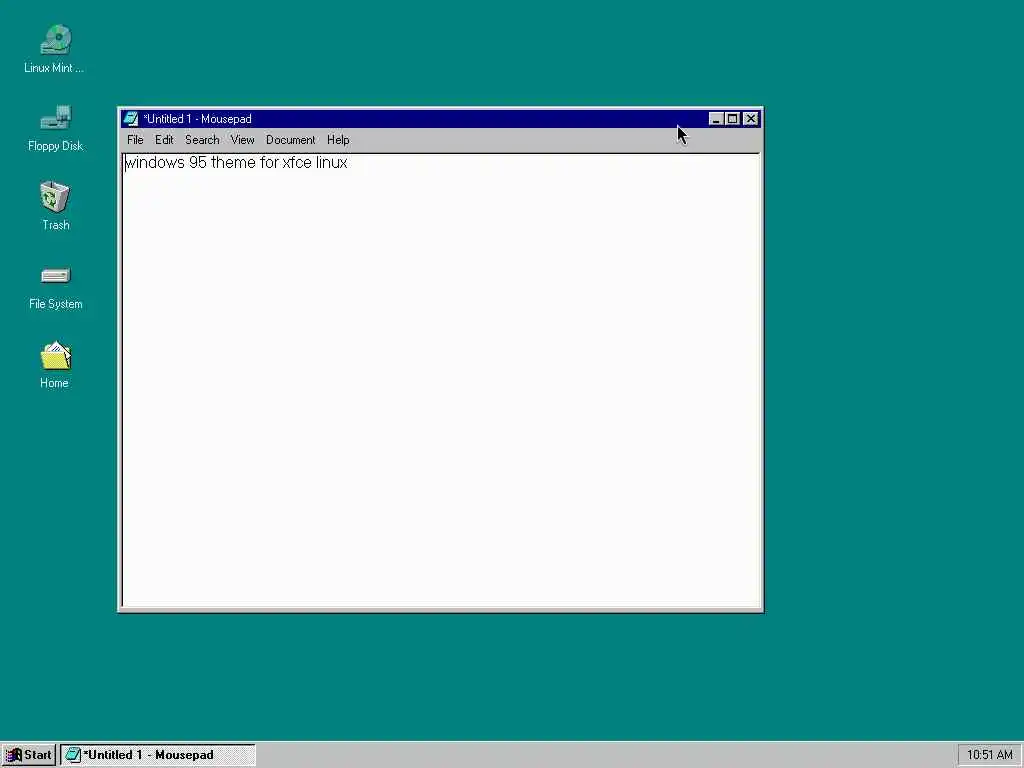Click the 10:51 AM clock in the tray
Viewport: 1024px width, 768px height.
pyautogui.click(x=989, y=755)
